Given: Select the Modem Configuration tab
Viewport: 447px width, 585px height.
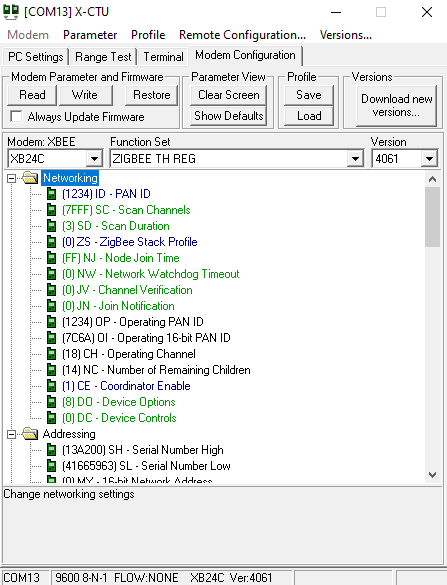Looking at the screenshot, I should (x=245, y=55).
